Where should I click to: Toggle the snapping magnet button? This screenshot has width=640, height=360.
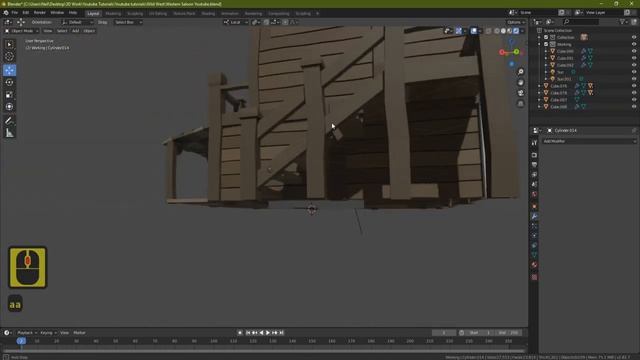[266, 22]
